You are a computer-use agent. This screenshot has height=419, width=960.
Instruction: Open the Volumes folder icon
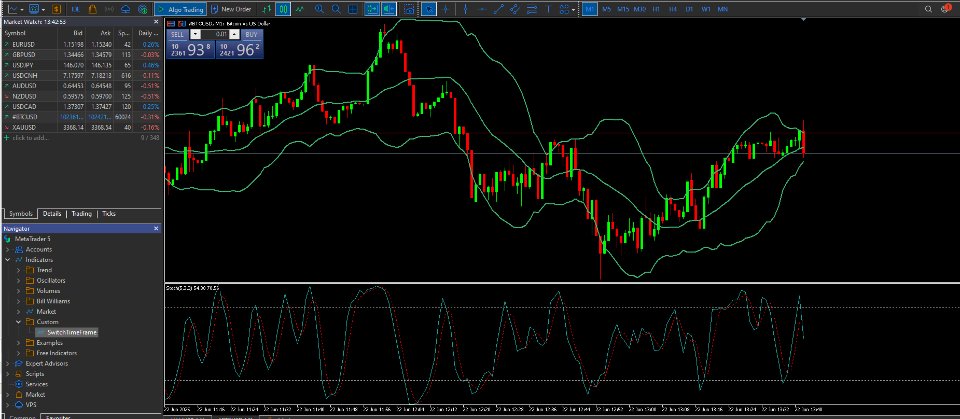tap(29, 291)
